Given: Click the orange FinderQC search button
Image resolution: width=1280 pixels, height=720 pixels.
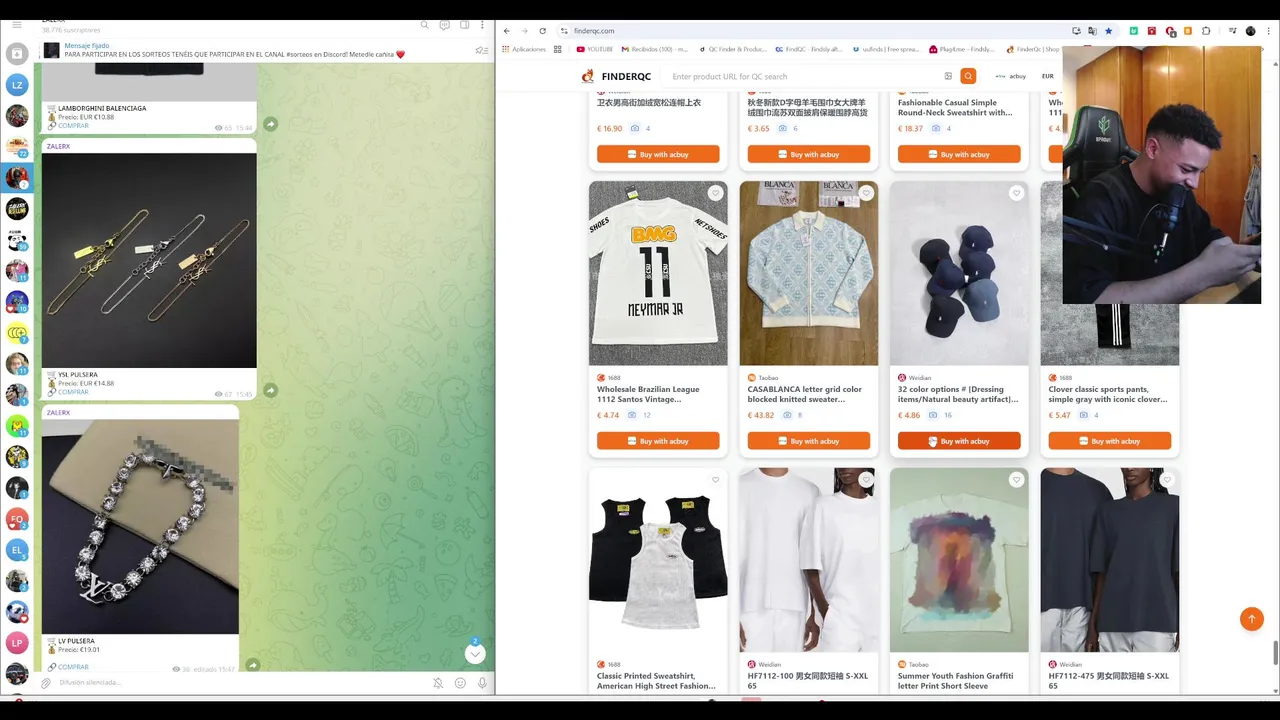Looking at the screenshot, I should 968,76.
